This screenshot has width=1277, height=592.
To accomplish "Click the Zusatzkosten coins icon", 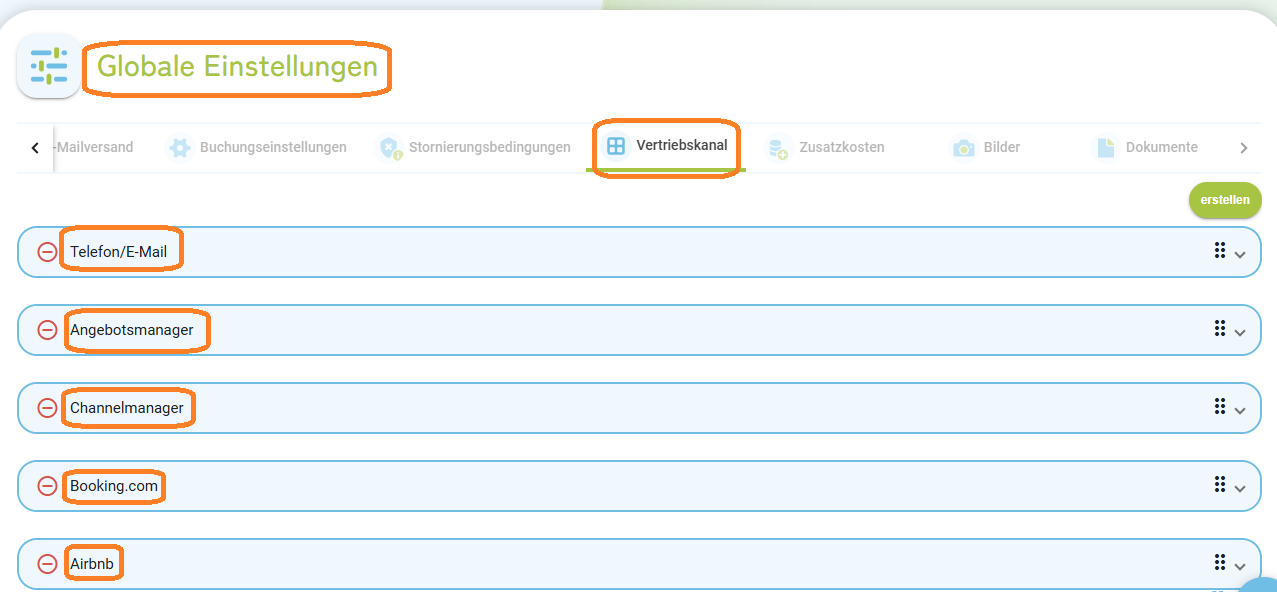I will [778, 148].
